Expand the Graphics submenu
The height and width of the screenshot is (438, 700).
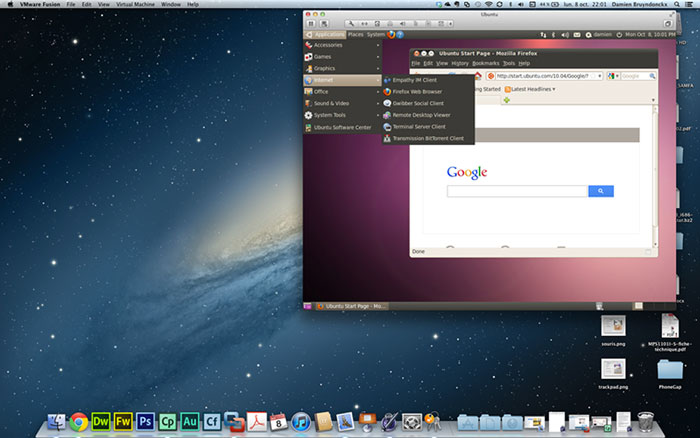click(x=342, y=68)
